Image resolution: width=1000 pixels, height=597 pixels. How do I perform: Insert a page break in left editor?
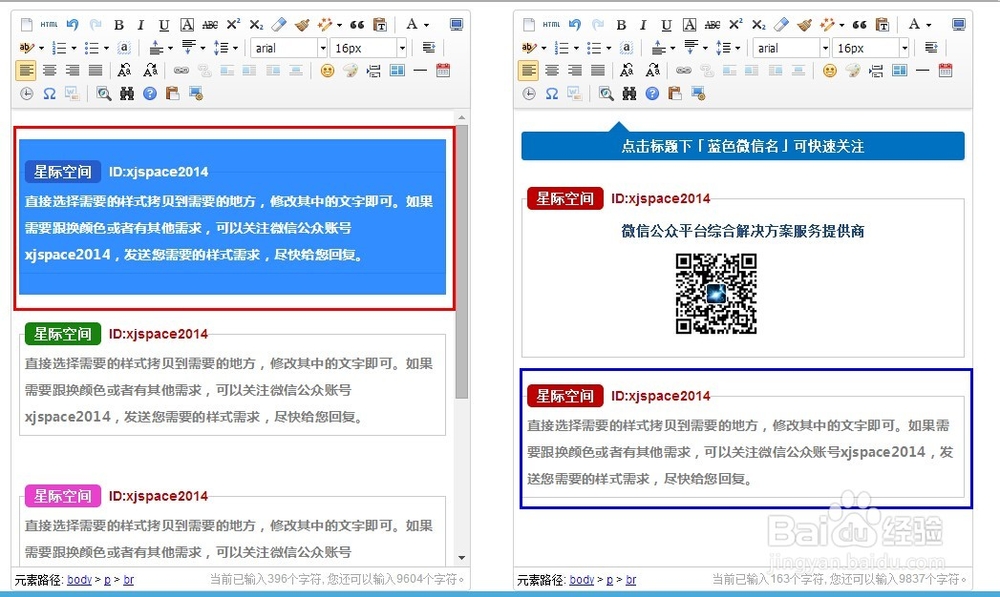coord(373,71)
